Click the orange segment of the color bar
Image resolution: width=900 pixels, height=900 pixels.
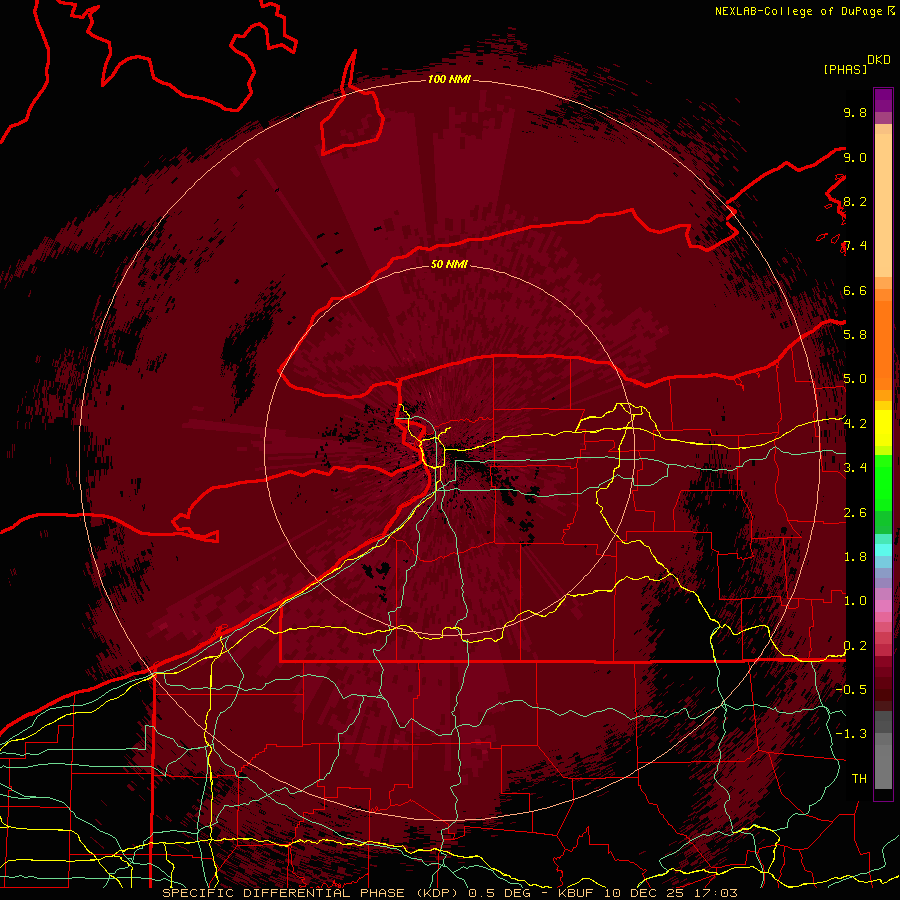point(883,344)
